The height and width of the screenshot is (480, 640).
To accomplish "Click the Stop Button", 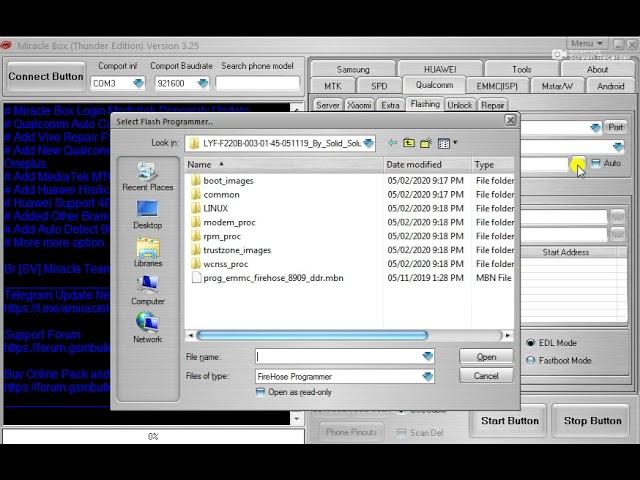I will (592, 421).
